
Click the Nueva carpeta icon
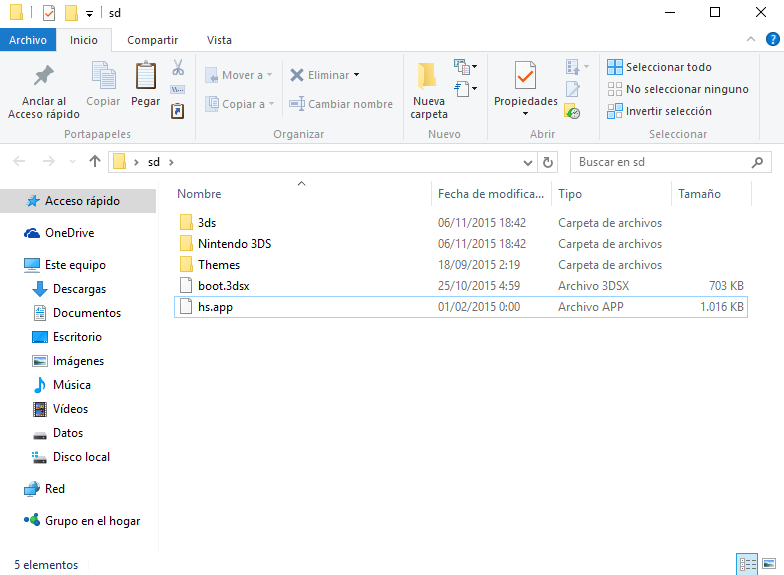(428, 76)
